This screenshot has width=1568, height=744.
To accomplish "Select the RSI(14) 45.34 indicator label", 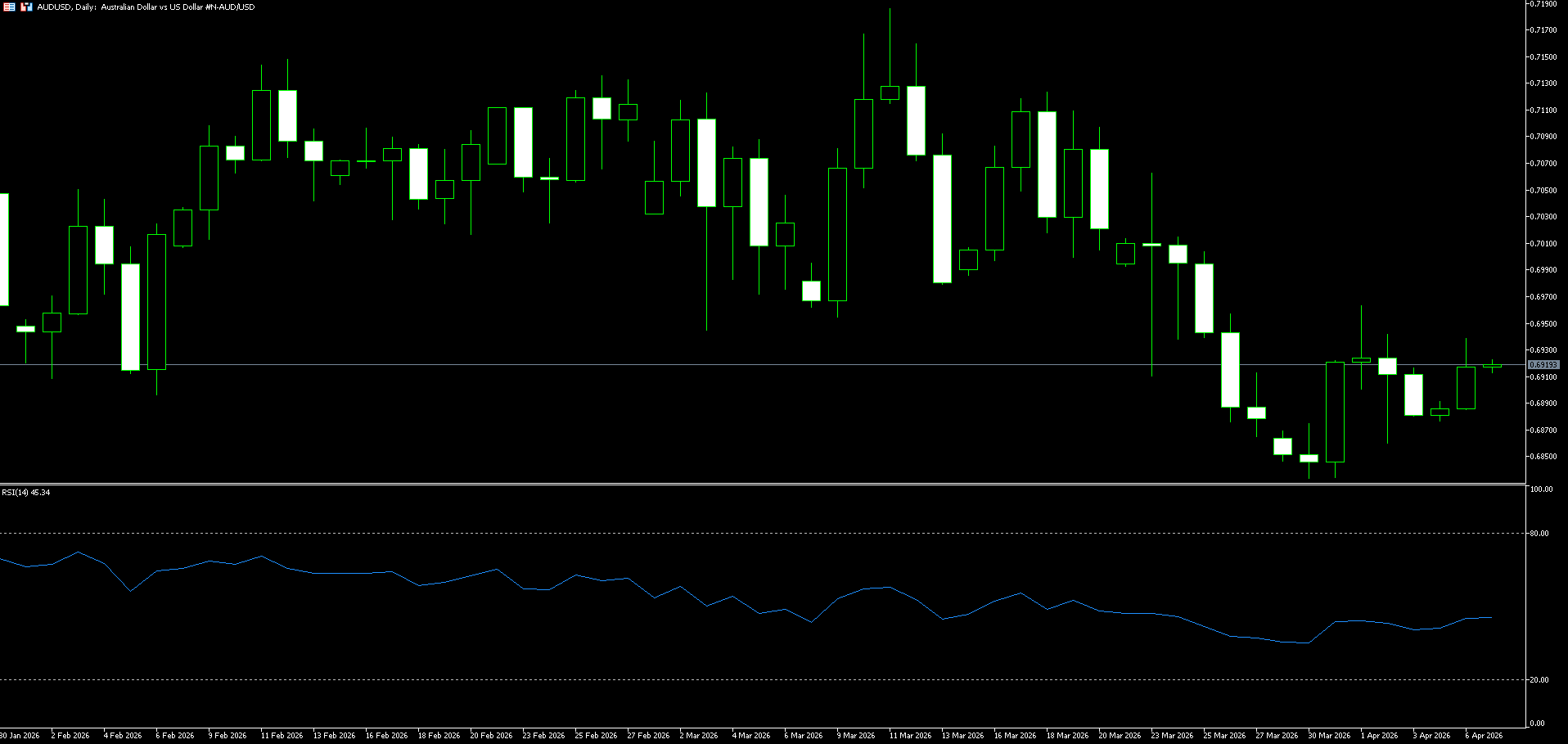I will (26, 492).
